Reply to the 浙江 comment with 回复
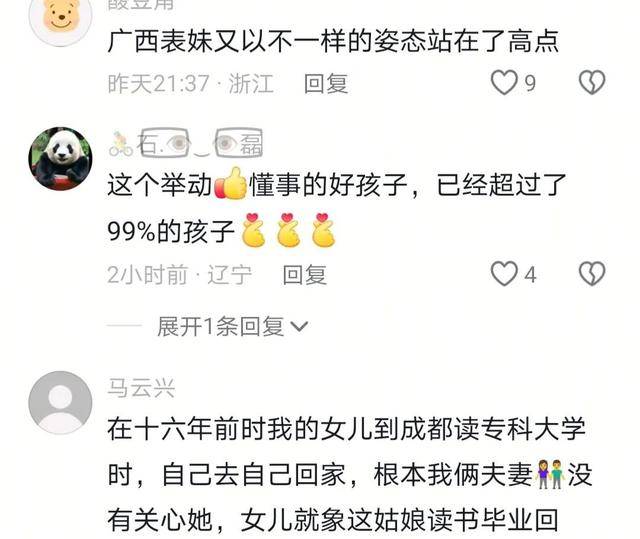This screenshot has width=640, height=539. pos(326,84)
